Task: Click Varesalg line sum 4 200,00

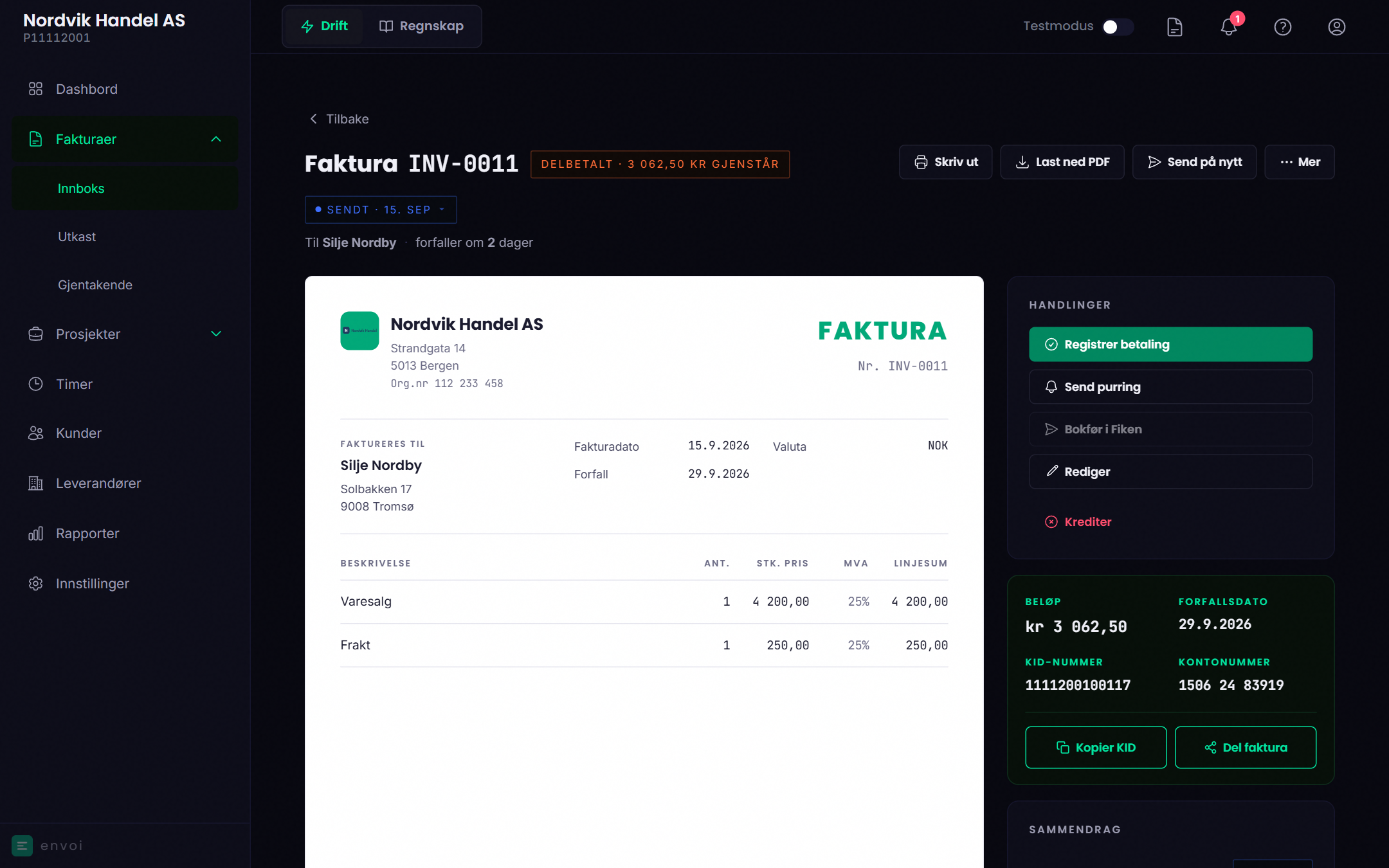Action: coord(920,602)
